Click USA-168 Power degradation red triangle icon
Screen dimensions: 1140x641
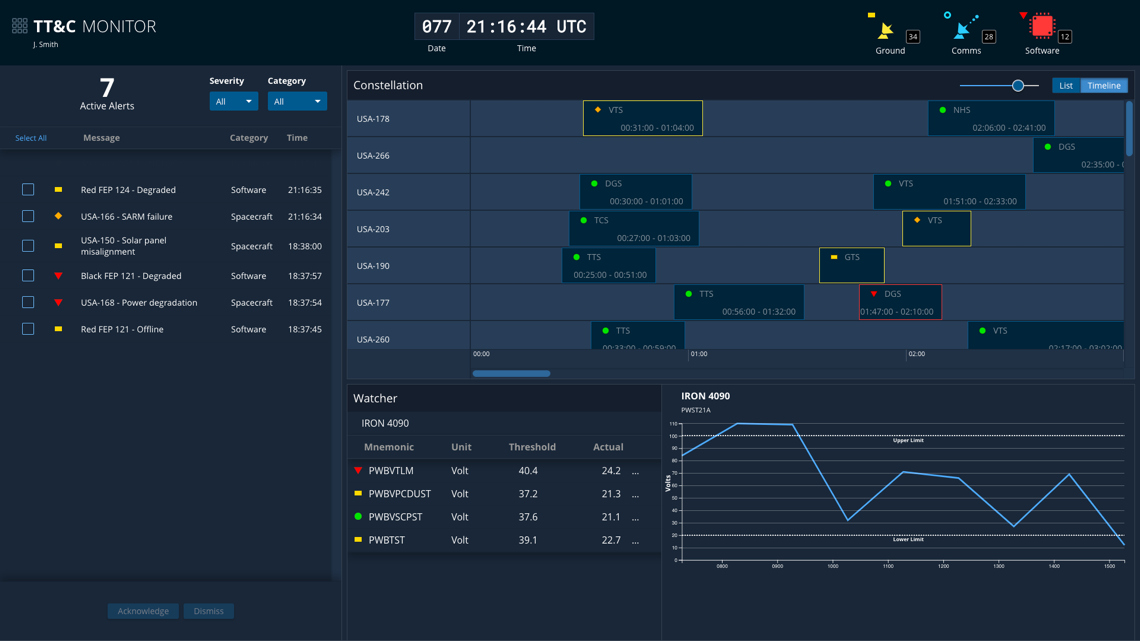pyautogui.click(x=58, y=302)
